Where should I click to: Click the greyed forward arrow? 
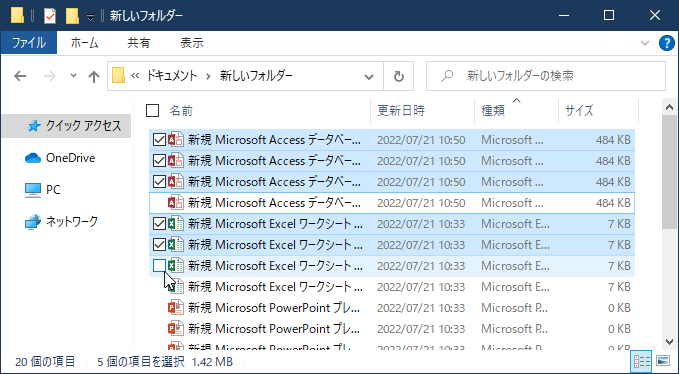click(x=50, y=77)
